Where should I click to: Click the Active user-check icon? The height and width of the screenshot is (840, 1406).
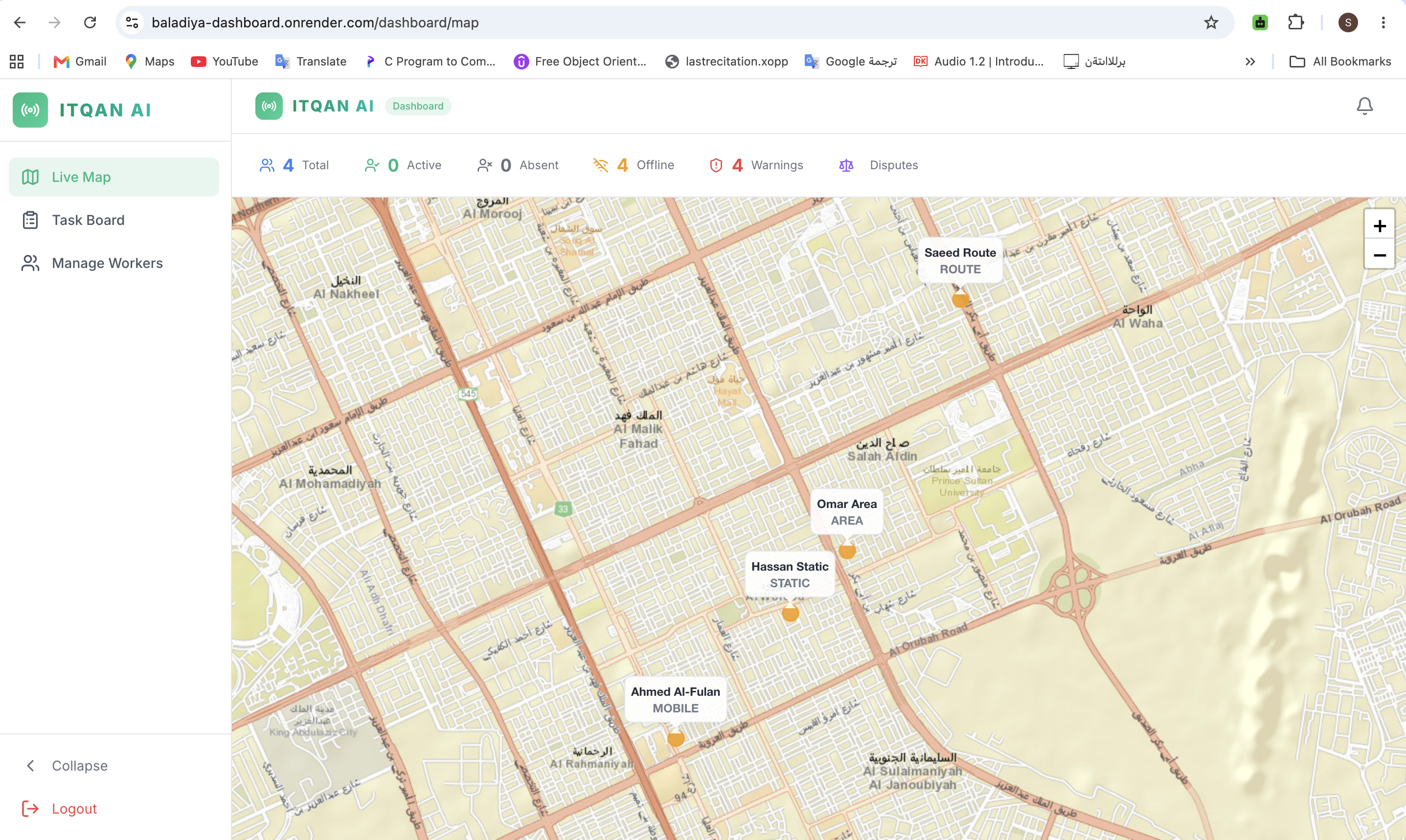click(372, 165)
